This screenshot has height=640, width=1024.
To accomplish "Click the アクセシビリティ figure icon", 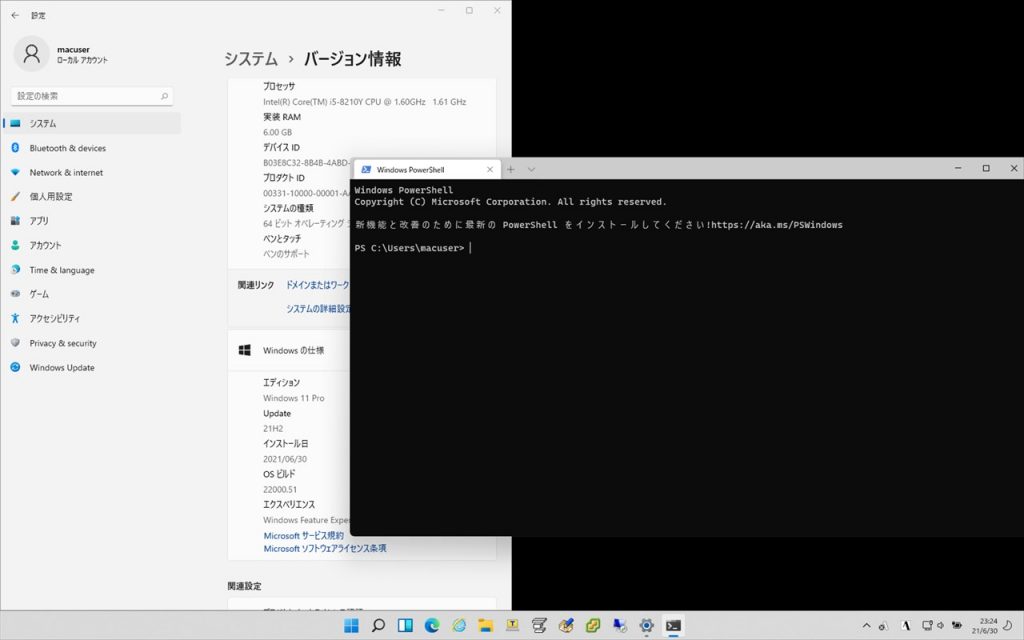I will point(15,319).
